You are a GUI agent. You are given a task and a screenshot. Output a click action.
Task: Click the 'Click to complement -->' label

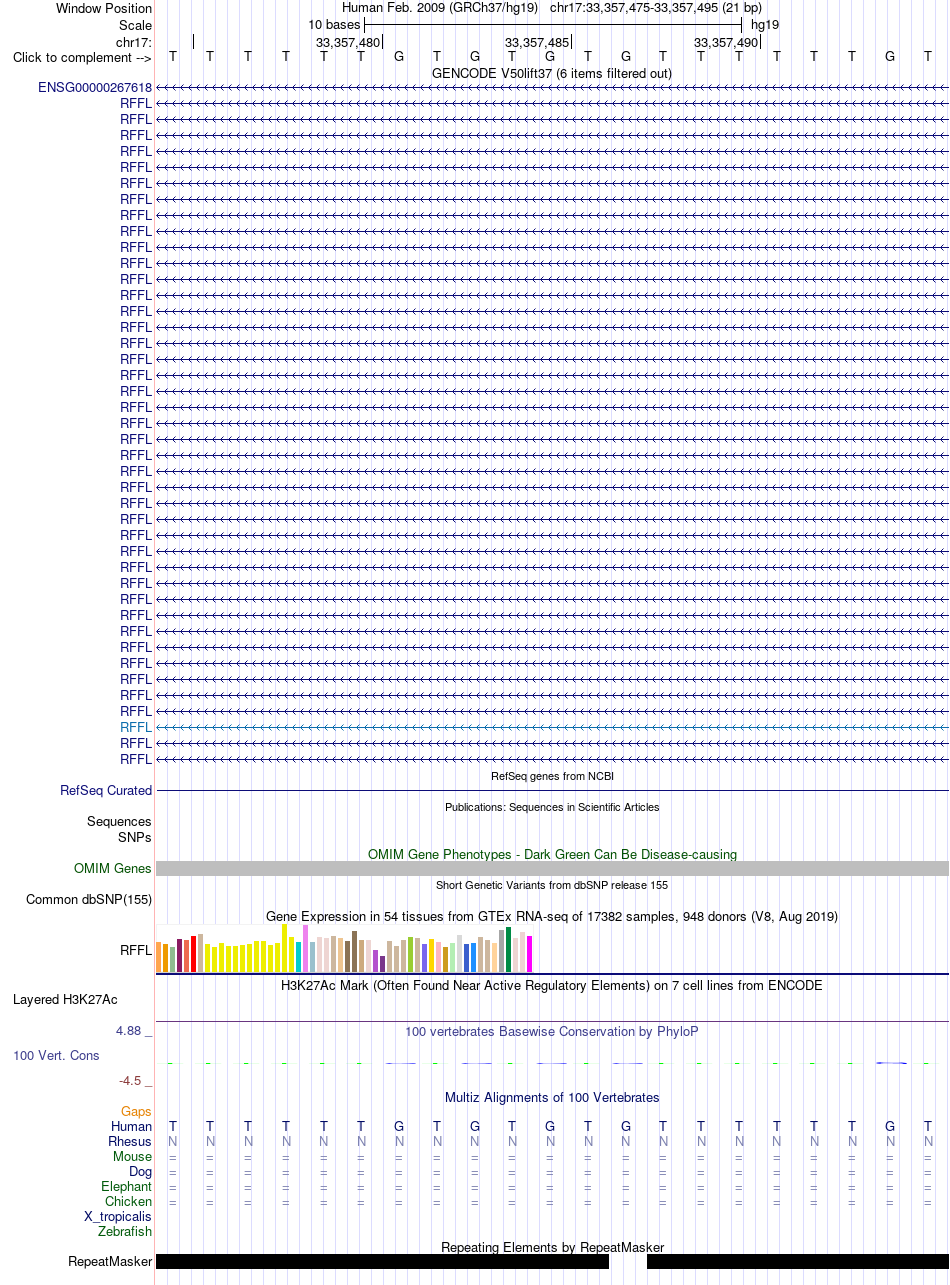click(82, 57)
